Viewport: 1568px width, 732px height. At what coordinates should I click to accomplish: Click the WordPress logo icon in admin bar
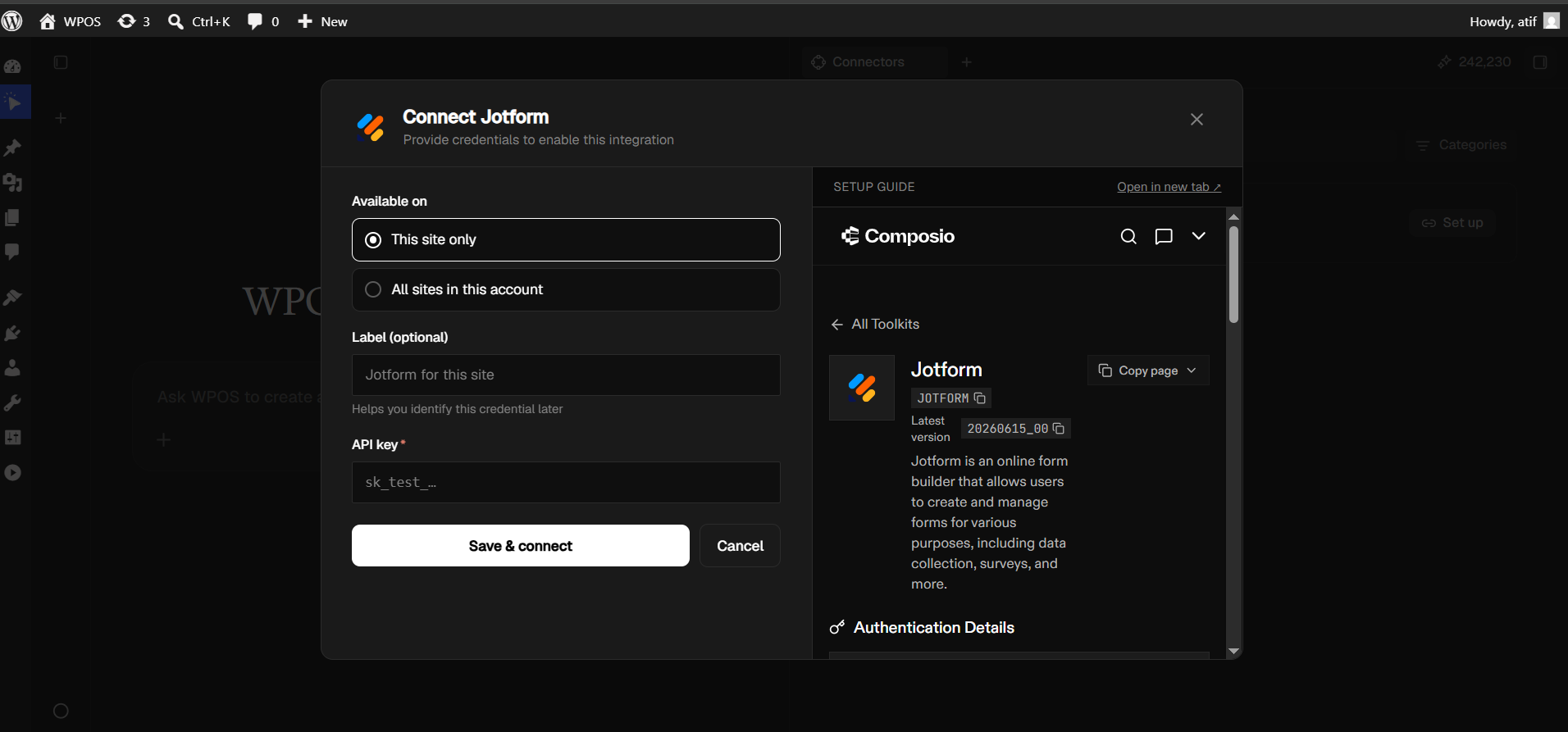12,21
